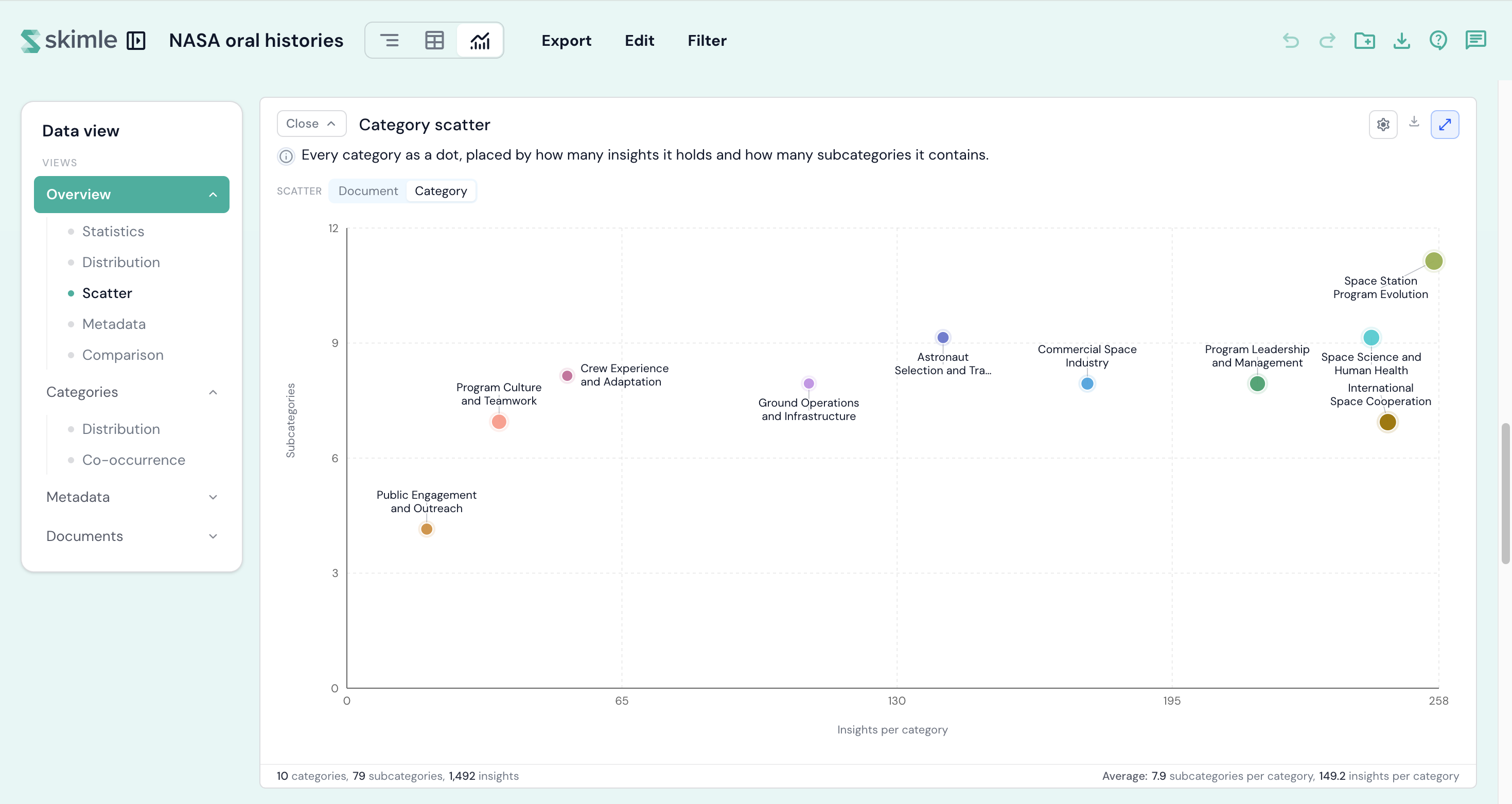Toggle the sidebar panel icon next to skimle
The width and height of the screenshot is (1512, 804).
(x=136, y=41)
